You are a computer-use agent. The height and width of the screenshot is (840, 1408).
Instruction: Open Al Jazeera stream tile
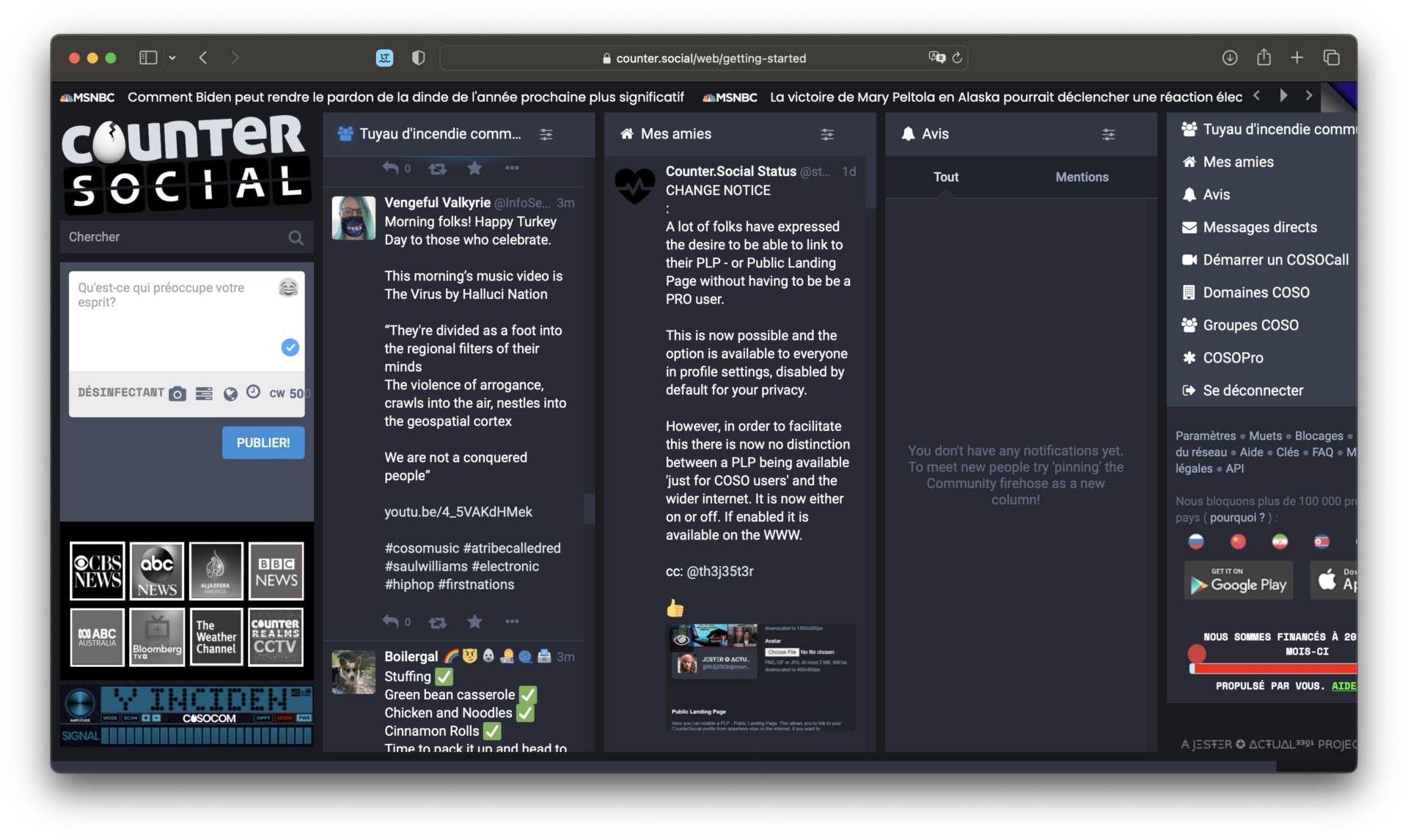click(x=216, y=571)
